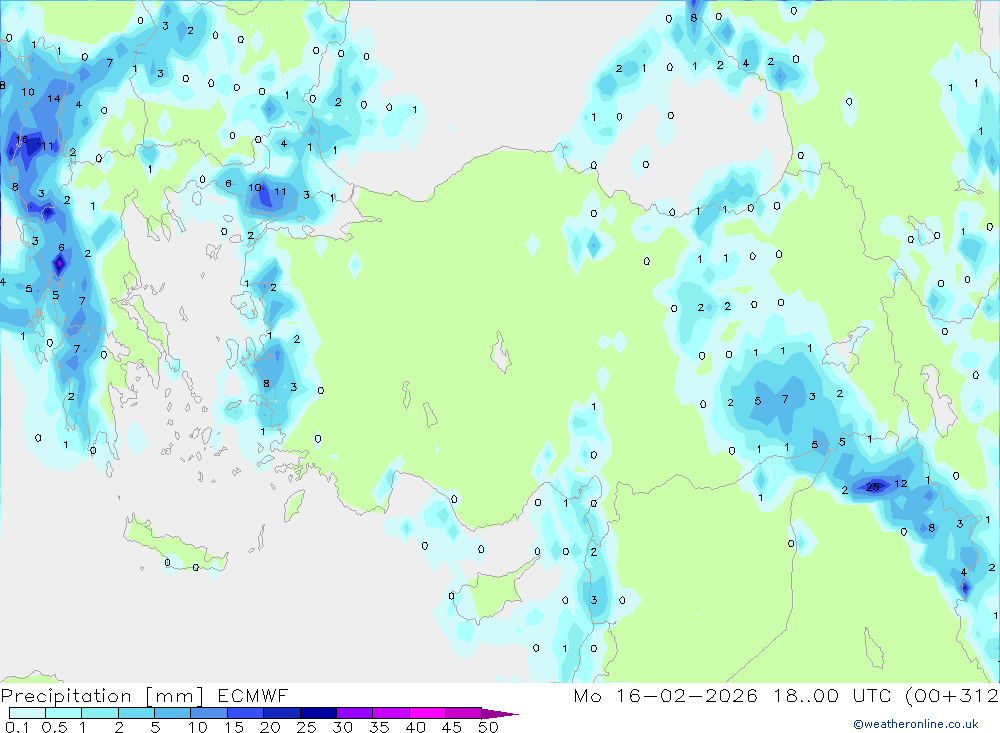Click the ECMWF model label
The height and width of the screenshot is (733, 1000).
click(253, 695)
